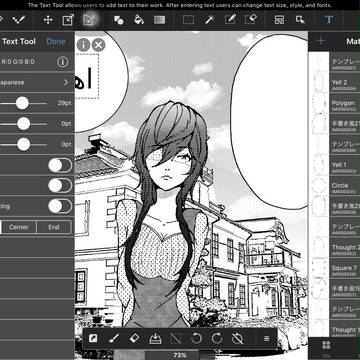The width and height of the screenshot is (360, 360).
Task: Tap the Polygon thumbnail preview
Action: 320,103
